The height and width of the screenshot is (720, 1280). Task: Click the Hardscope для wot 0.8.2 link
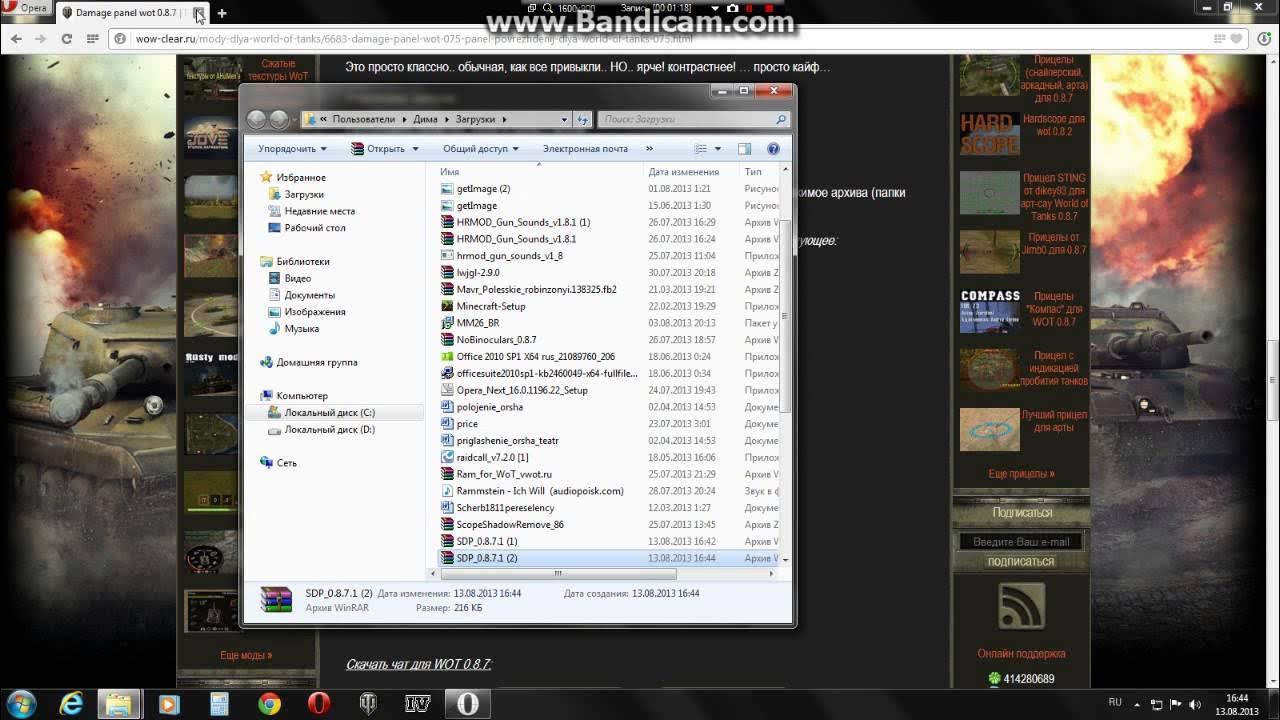(1053, 125)
